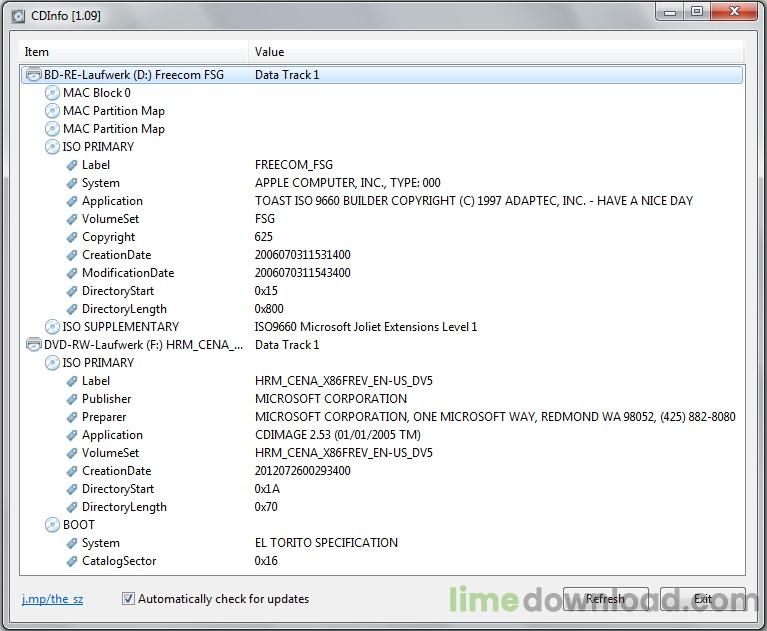This screenshot has width=767, height=631.
Task: Select the second MAC Partition Map entry
Action: click(x=113, y=129)
